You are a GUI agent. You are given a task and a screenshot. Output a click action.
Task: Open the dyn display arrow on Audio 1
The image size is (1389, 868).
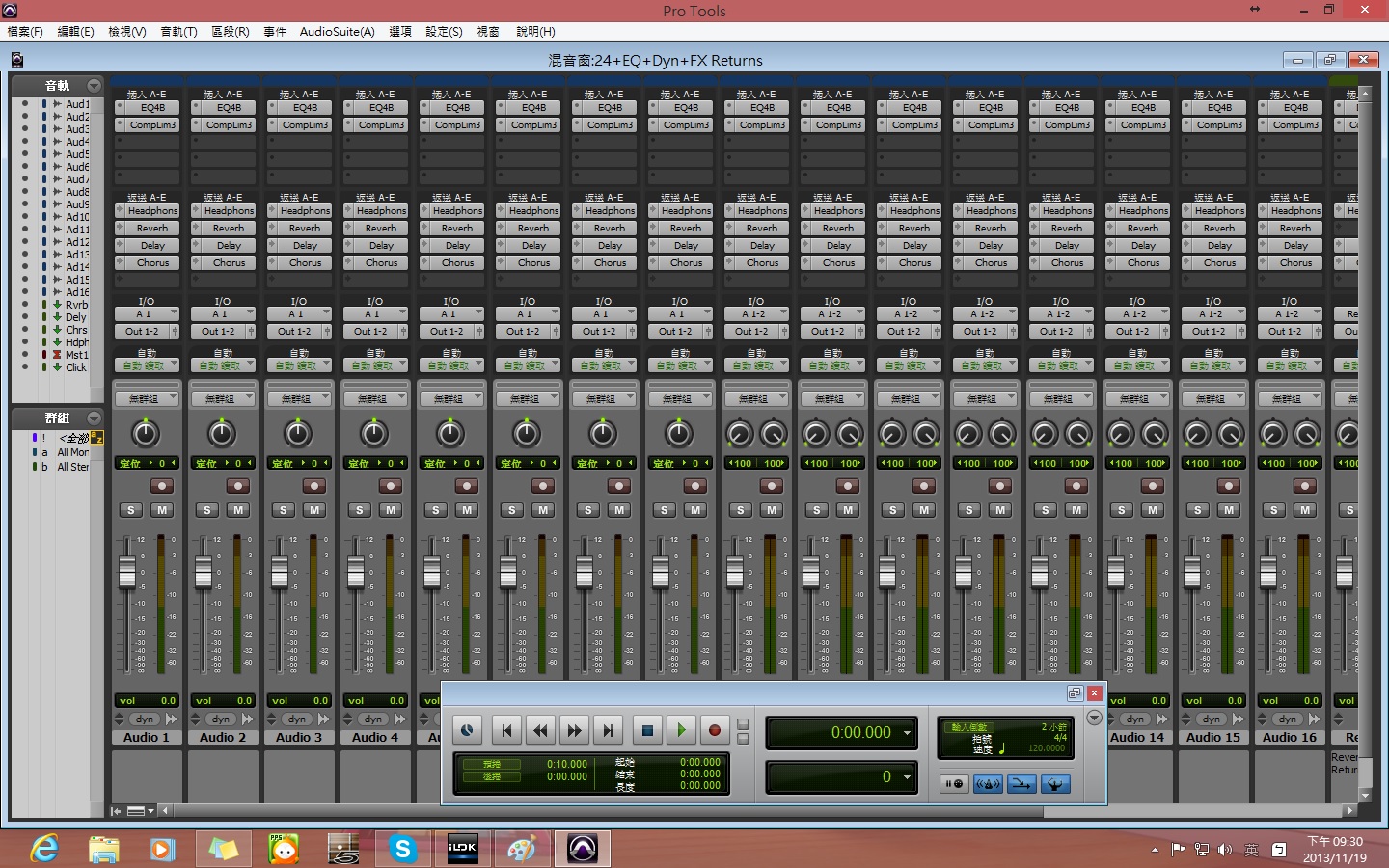coord(172,719)
